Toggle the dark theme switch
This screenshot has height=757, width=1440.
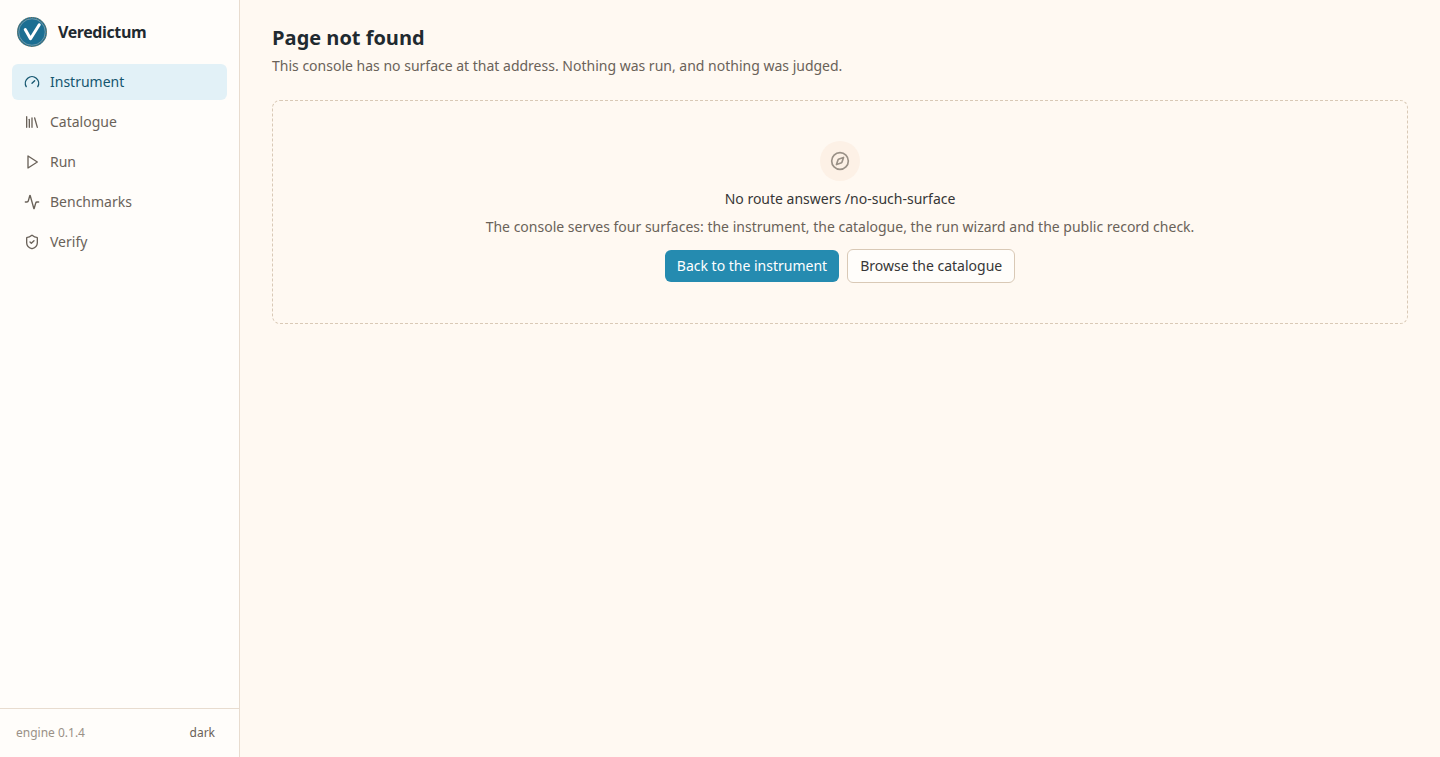202,733
